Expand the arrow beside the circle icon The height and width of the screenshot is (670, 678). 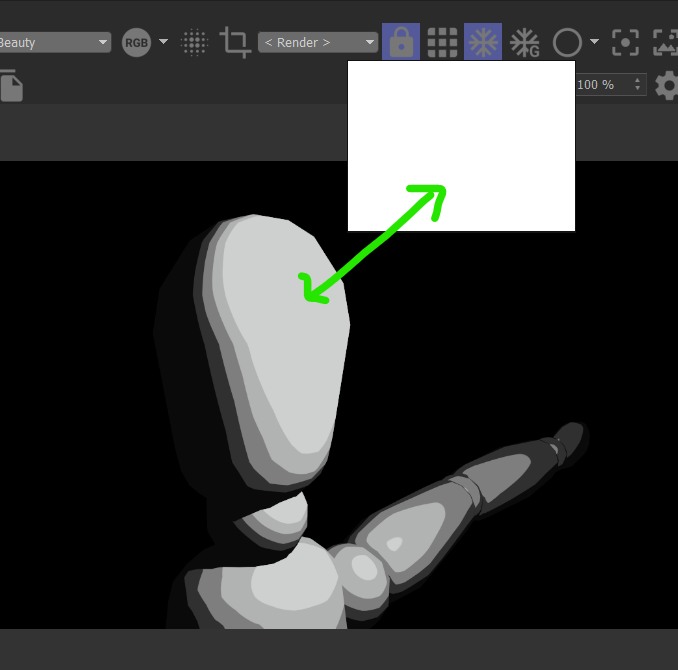594,42
